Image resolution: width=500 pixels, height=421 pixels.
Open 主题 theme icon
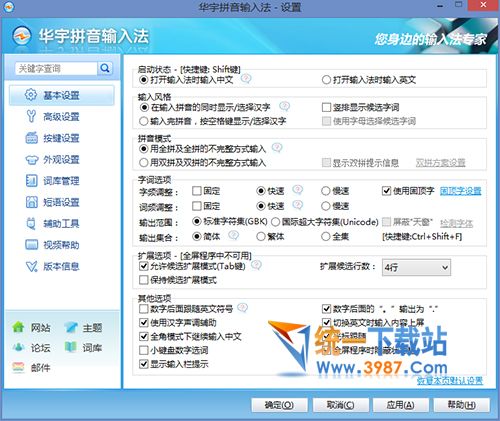click(x=71, y=327)
